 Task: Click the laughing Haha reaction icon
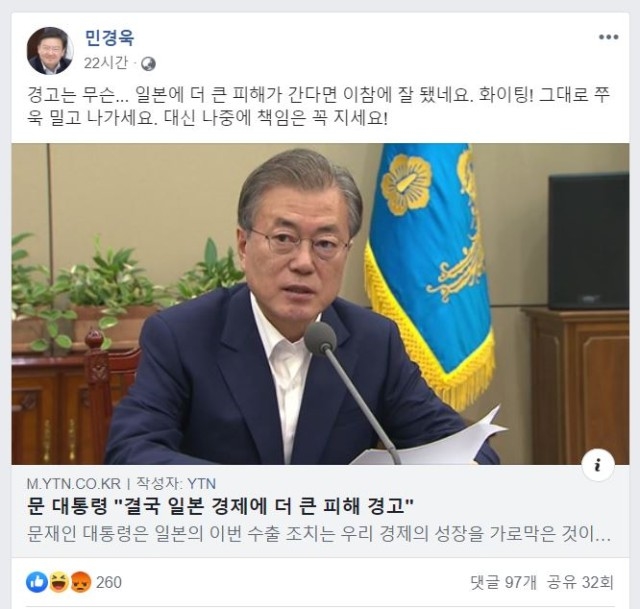click(x=59, y=582)
